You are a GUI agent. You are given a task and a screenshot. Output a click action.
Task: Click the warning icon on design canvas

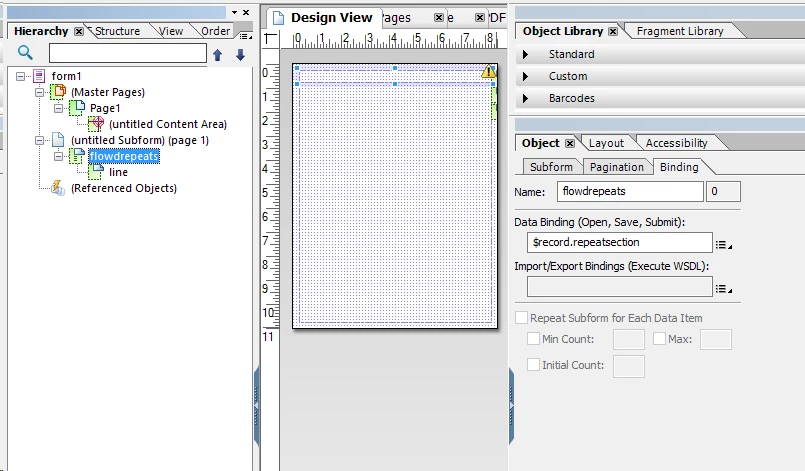pos(488,71)
